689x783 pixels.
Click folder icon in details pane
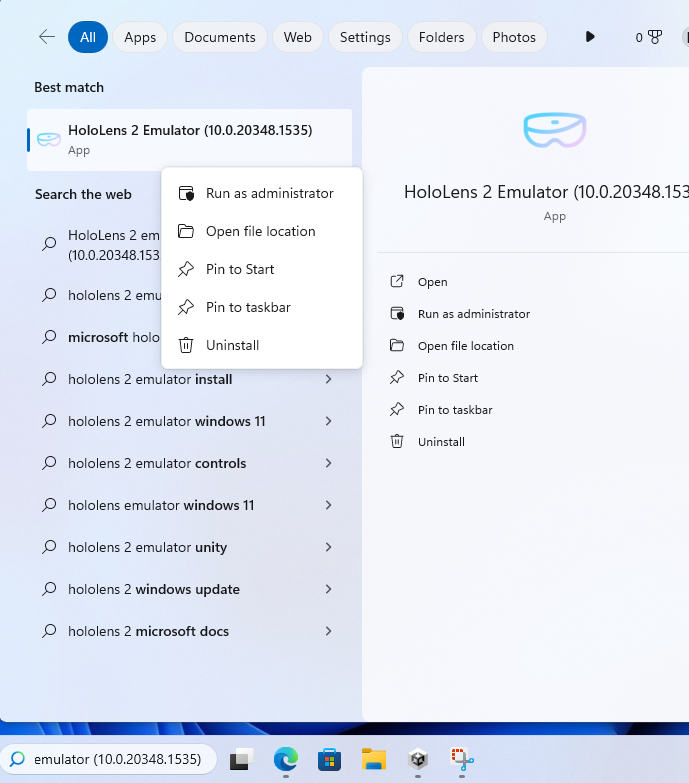397,345
